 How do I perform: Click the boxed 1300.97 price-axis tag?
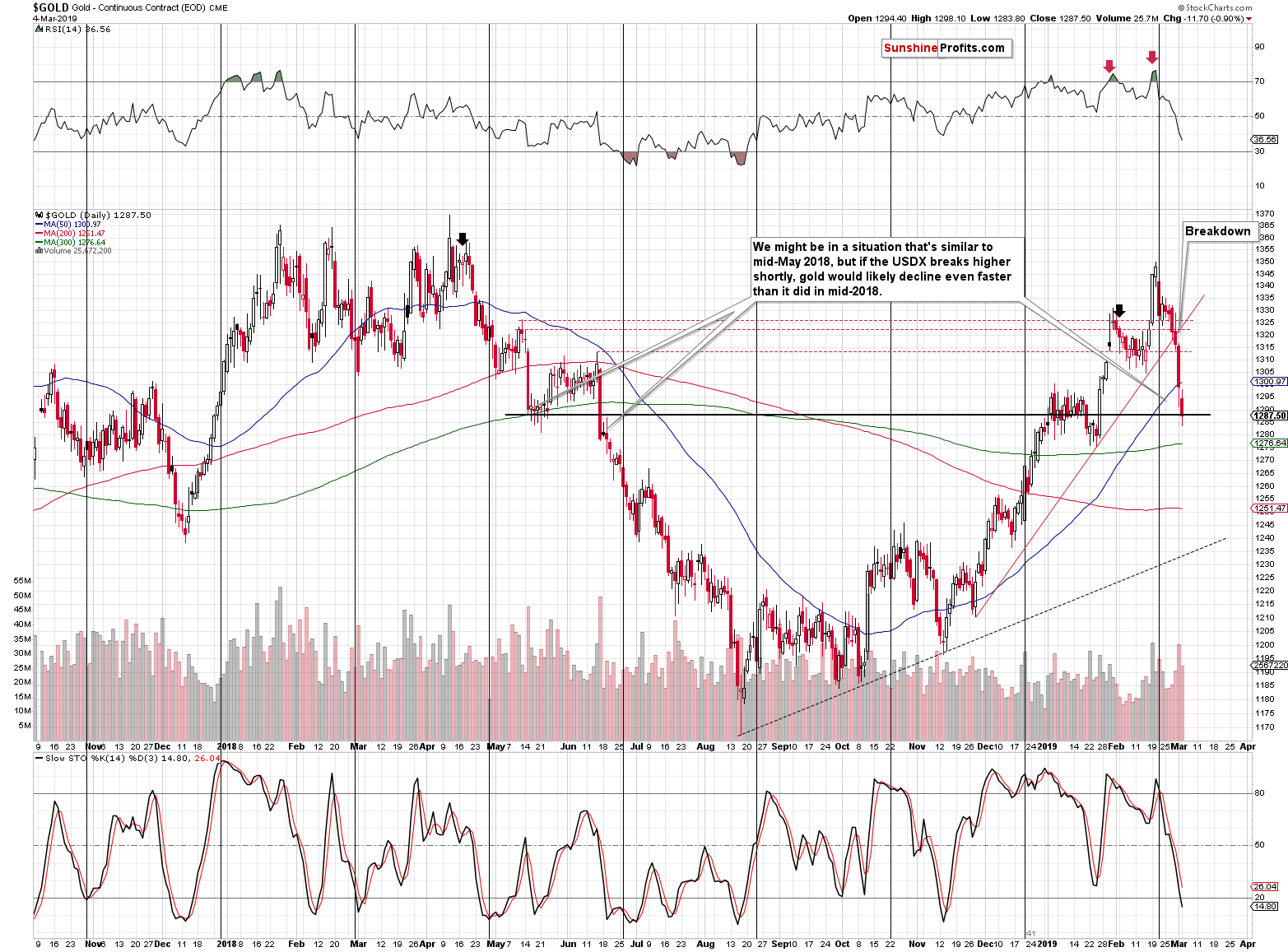click(x=1268, y=382)
